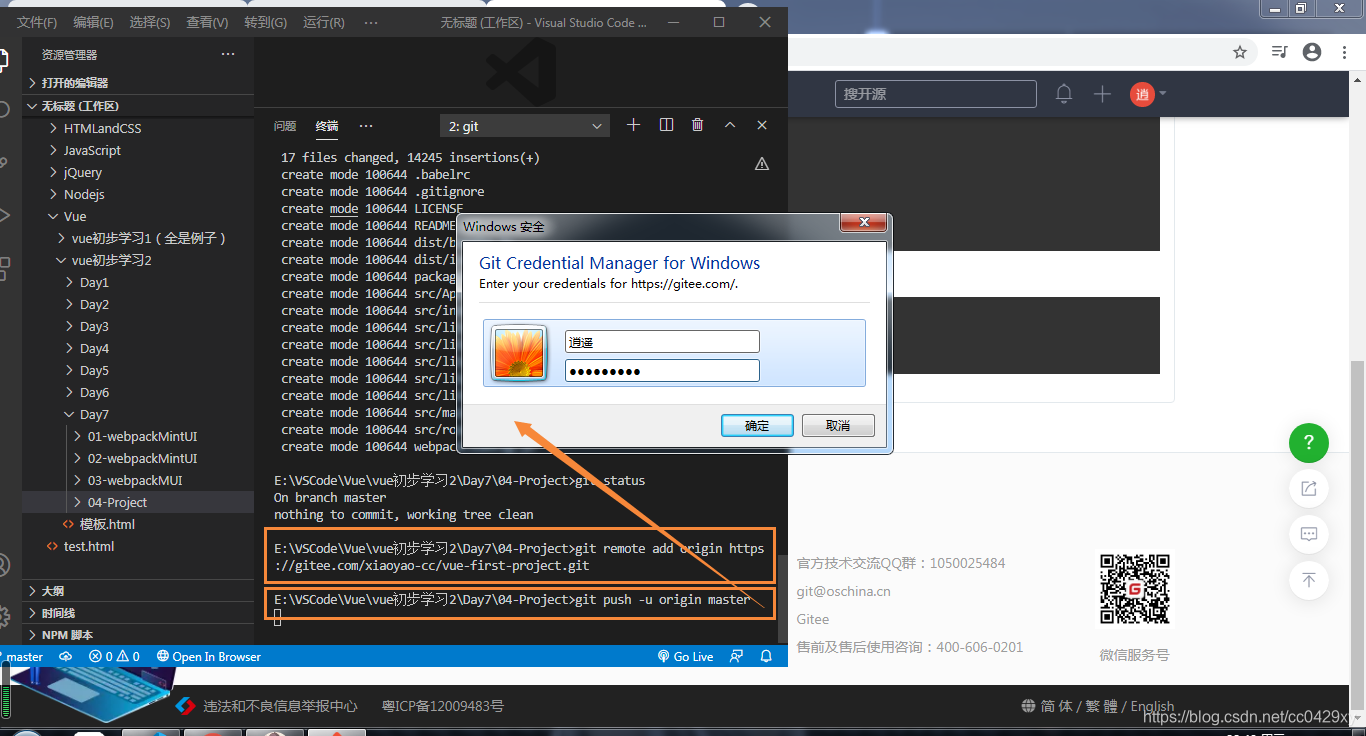This screenshot has width=1366, height=736.
Task: Open 查看(V) menu
Action: tap(207, 22)
